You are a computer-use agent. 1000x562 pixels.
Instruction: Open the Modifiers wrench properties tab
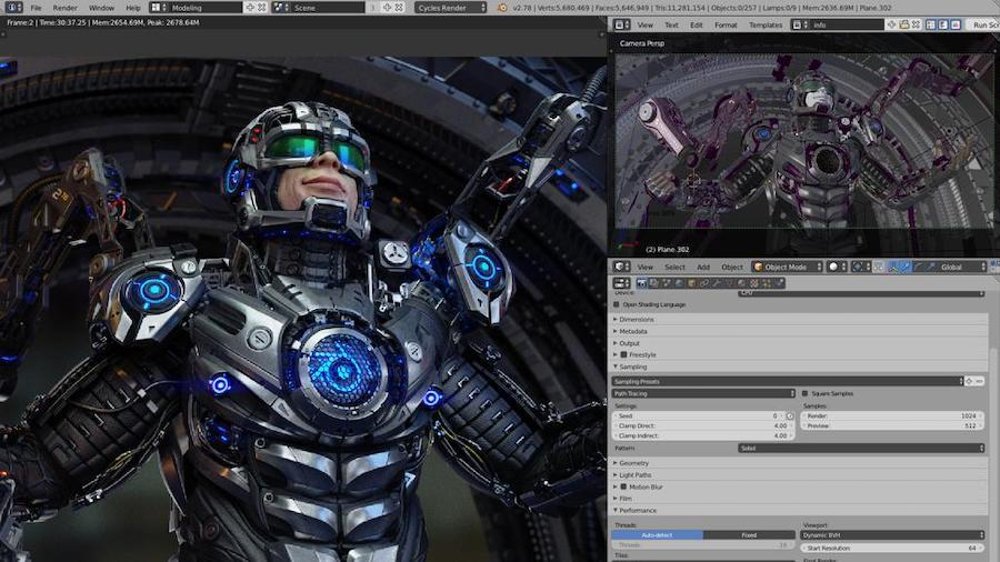click(x=716, y=284)
